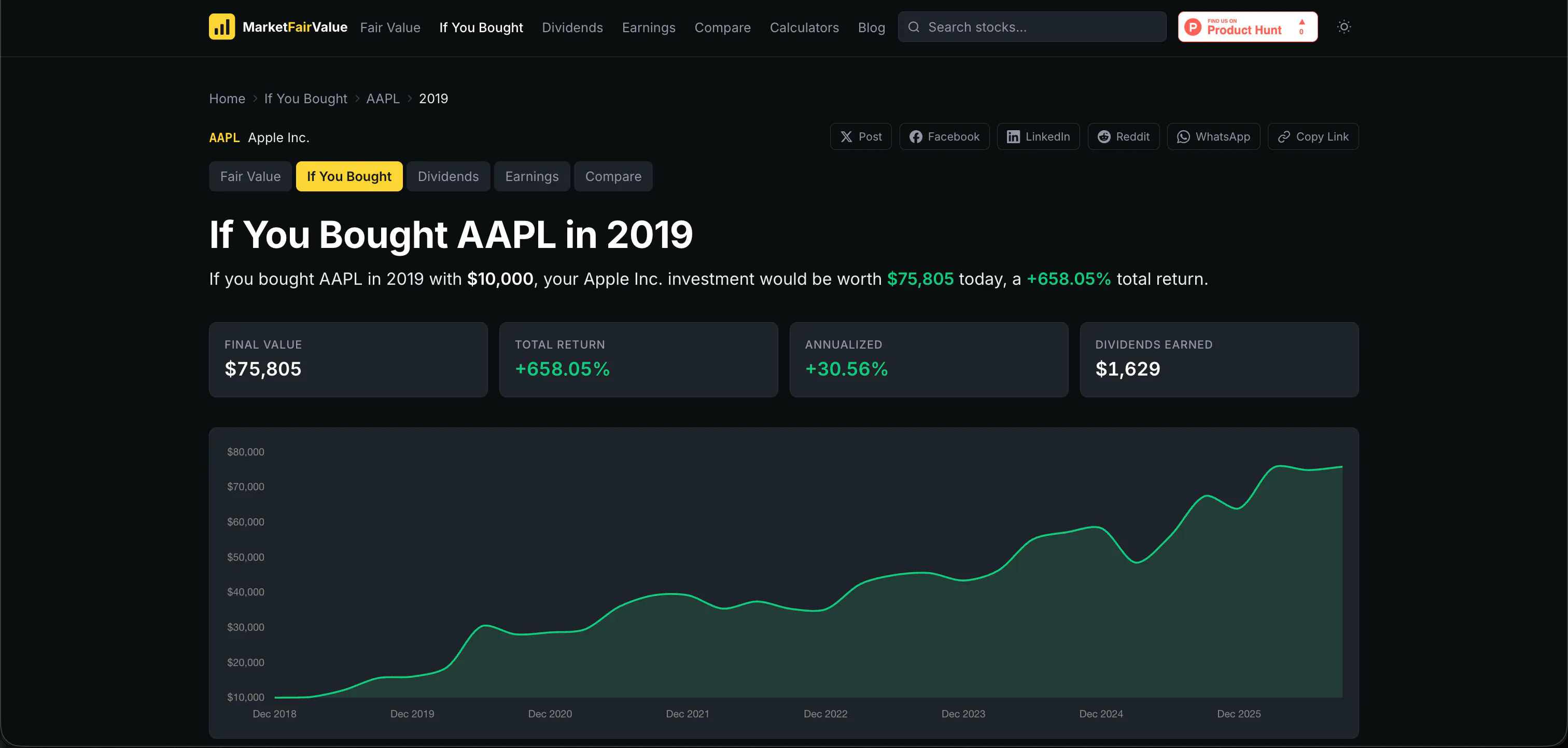Click the Product Hunt upvote arrow
Screen dimensions: 1568x748
(1301, 22)
